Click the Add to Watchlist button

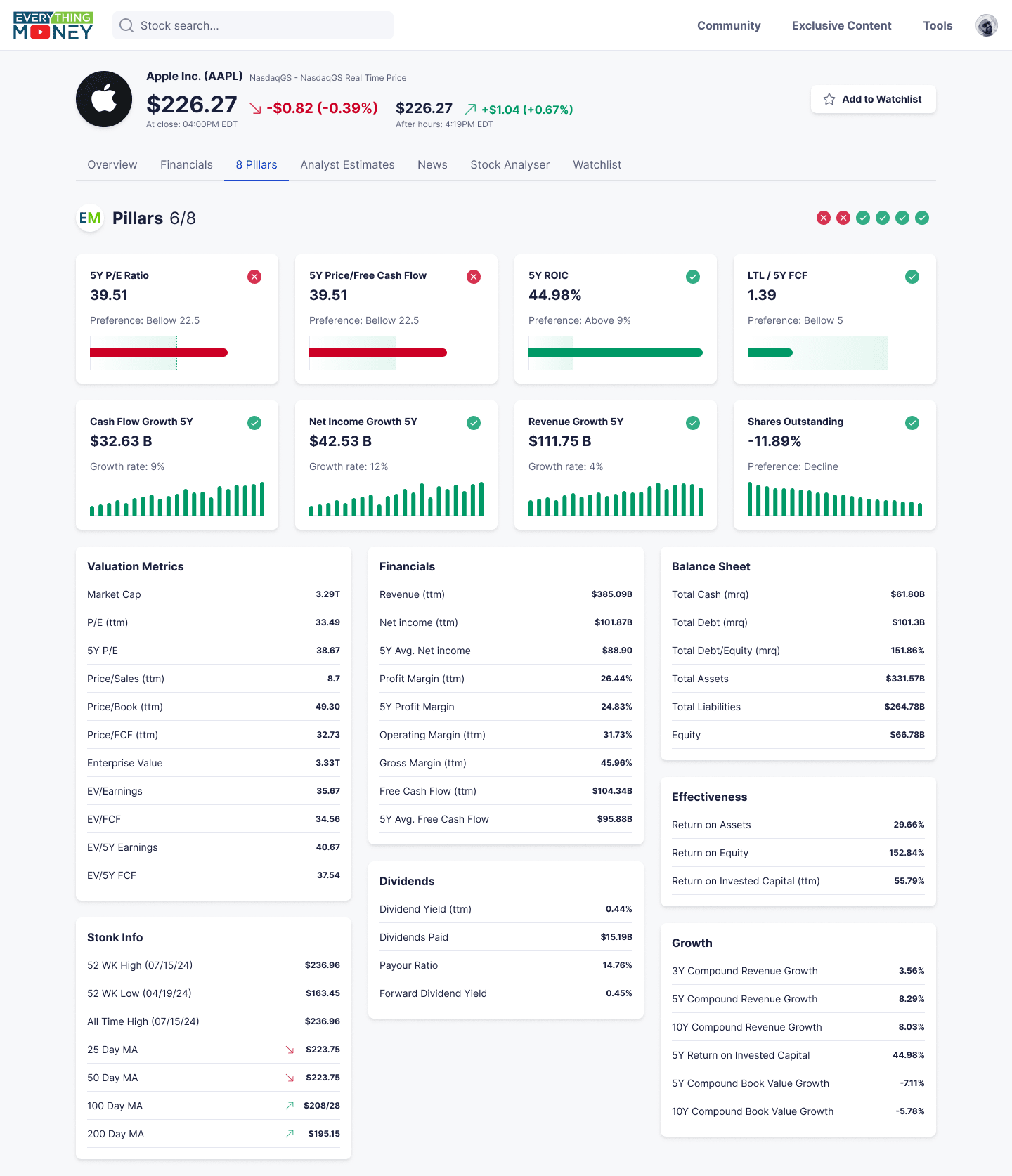[874, 99]
